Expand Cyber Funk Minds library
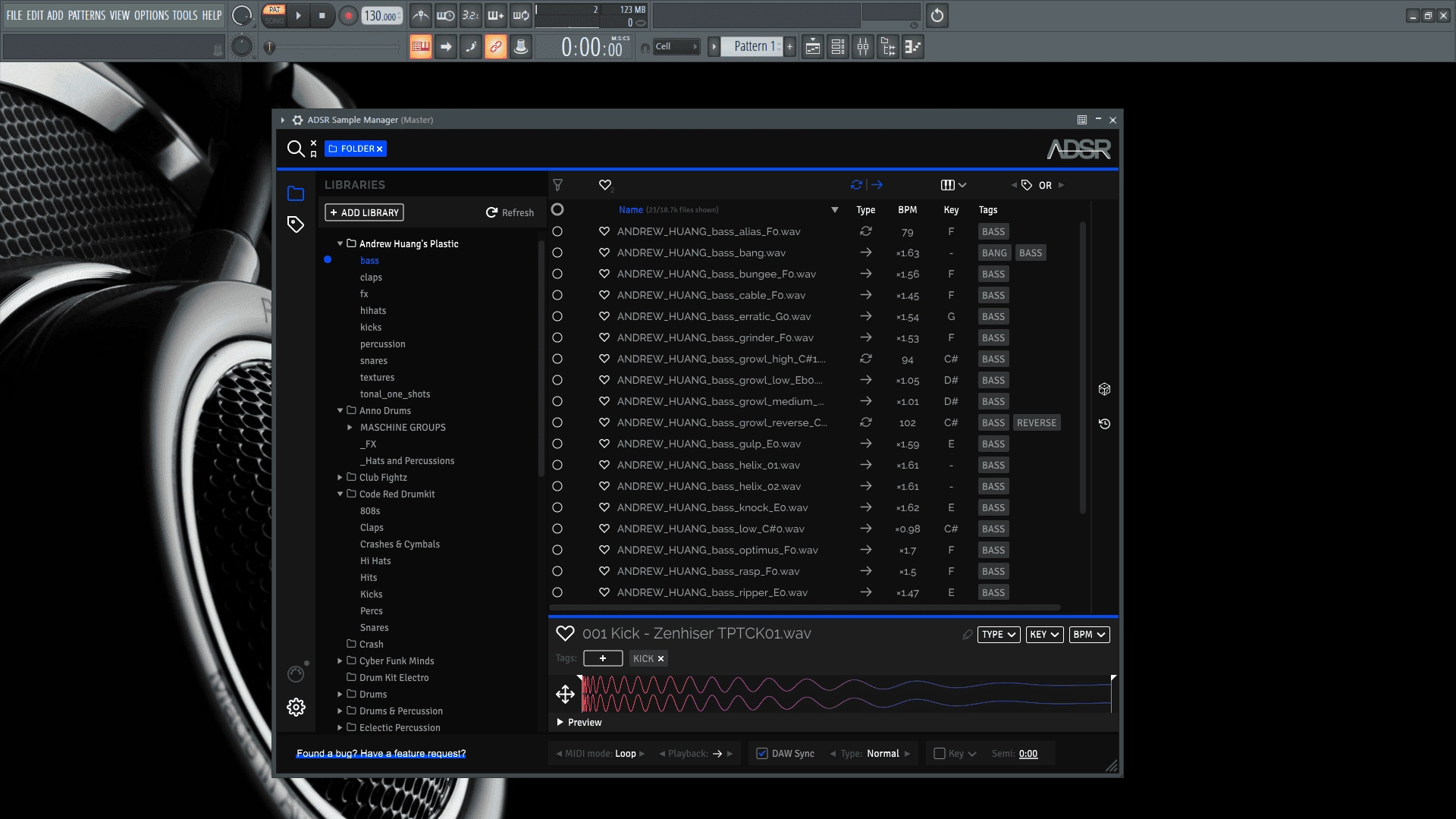This screenshot has width=1456, height=819. pyautogui.click(x=340, y=661)
